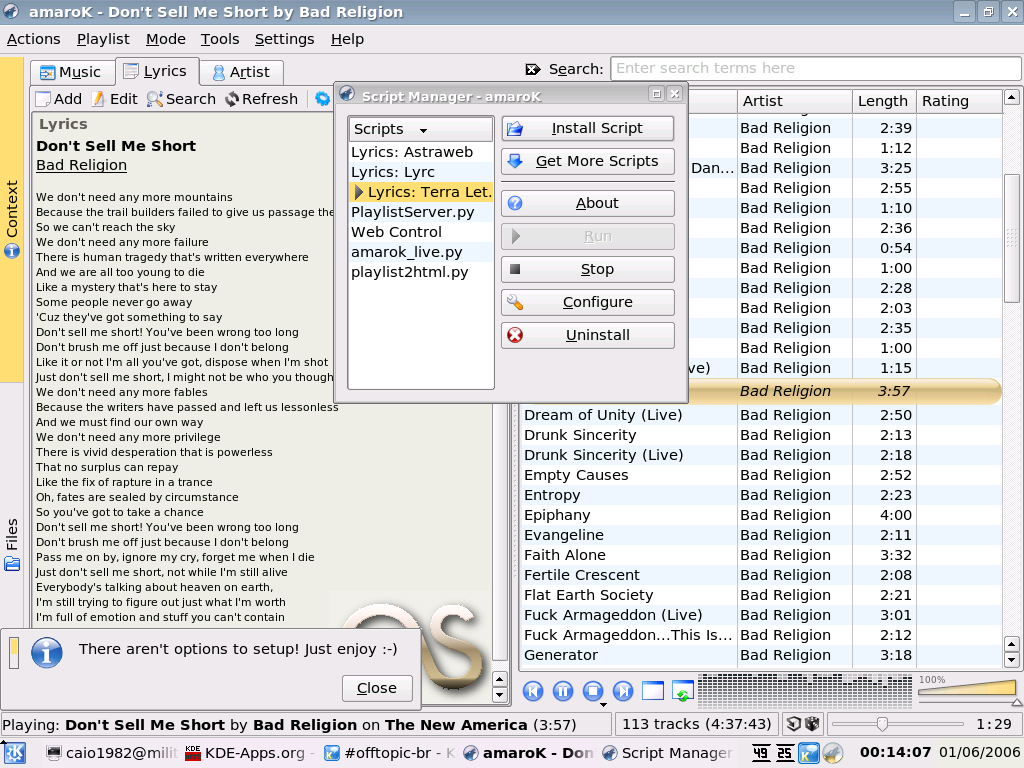Open the Files sidebar panel
This screenshot has width=1024, height=768.
[12, 545]
